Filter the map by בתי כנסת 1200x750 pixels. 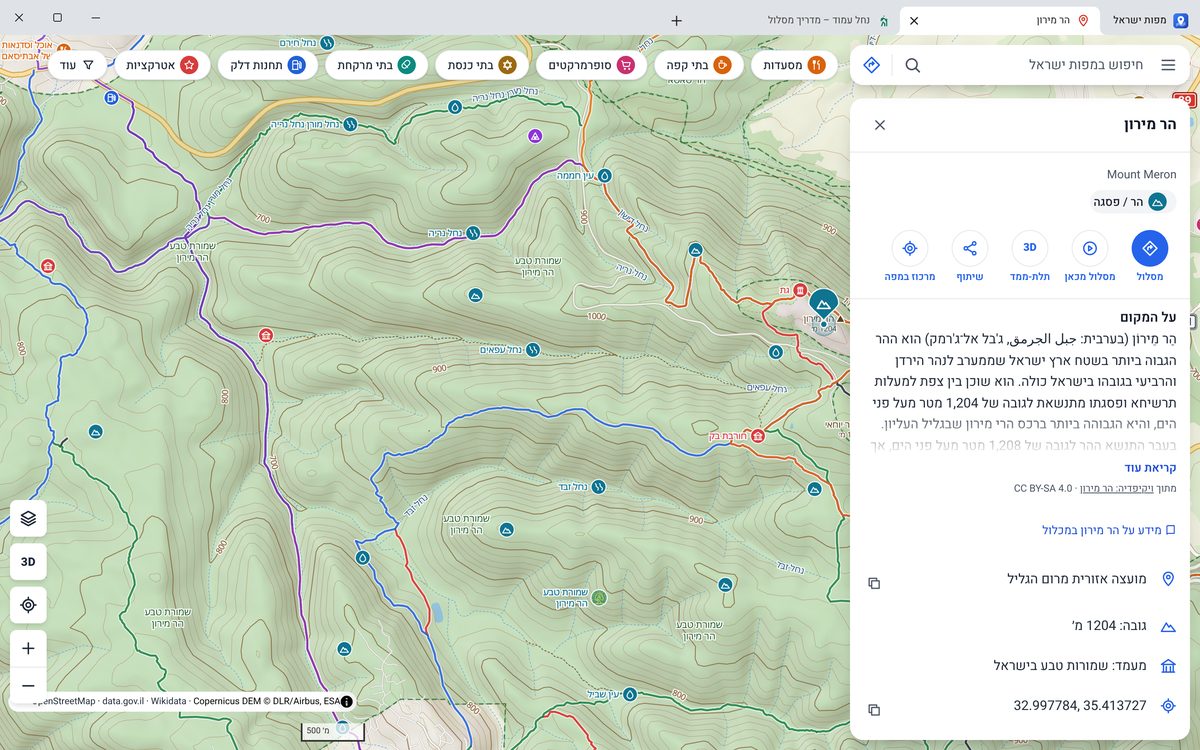click(x=480, y=65)
